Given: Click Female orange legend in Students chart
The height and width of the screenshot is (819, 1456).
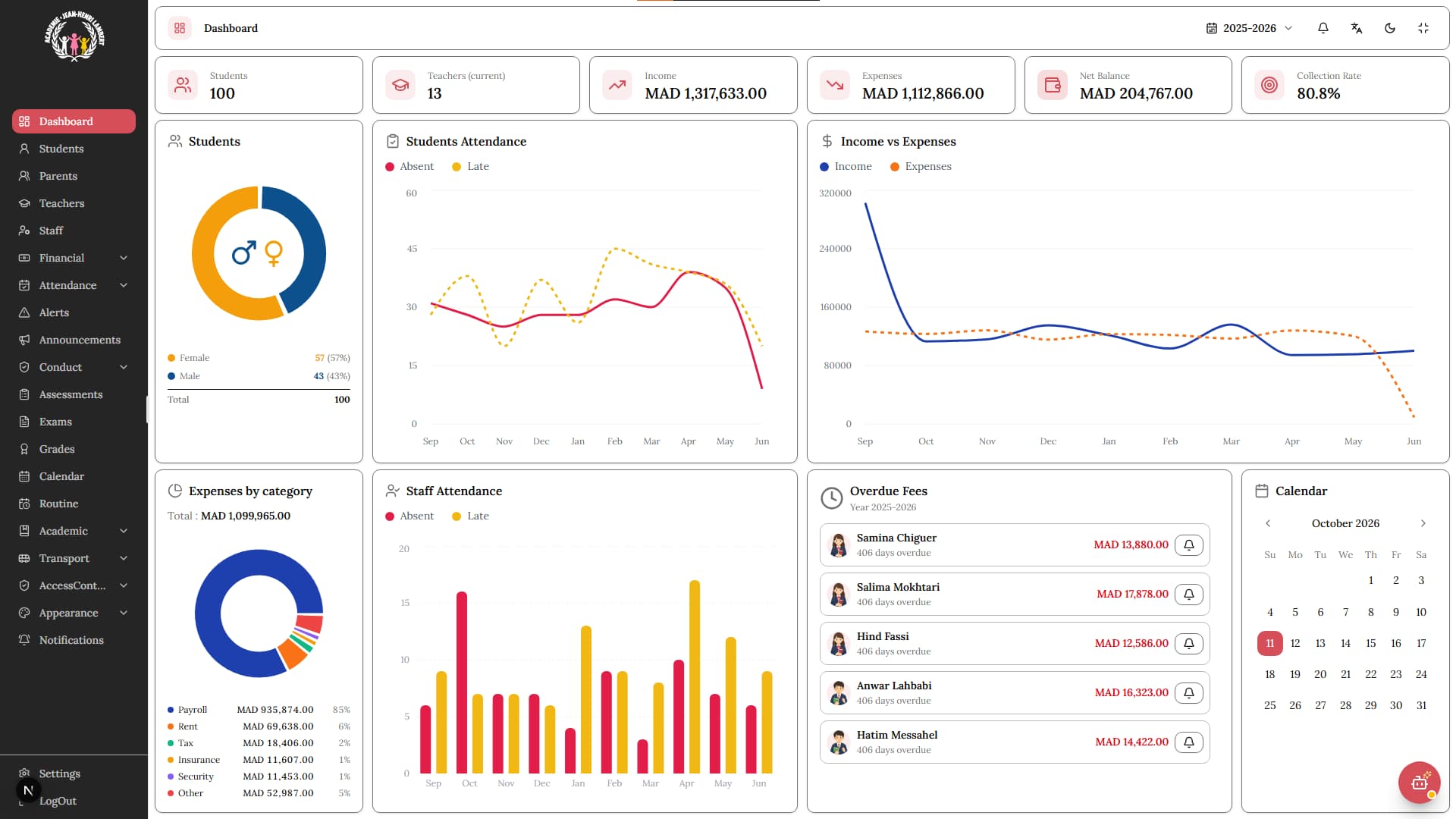Looking at the screenshot, I should click(x=171, y=358).
